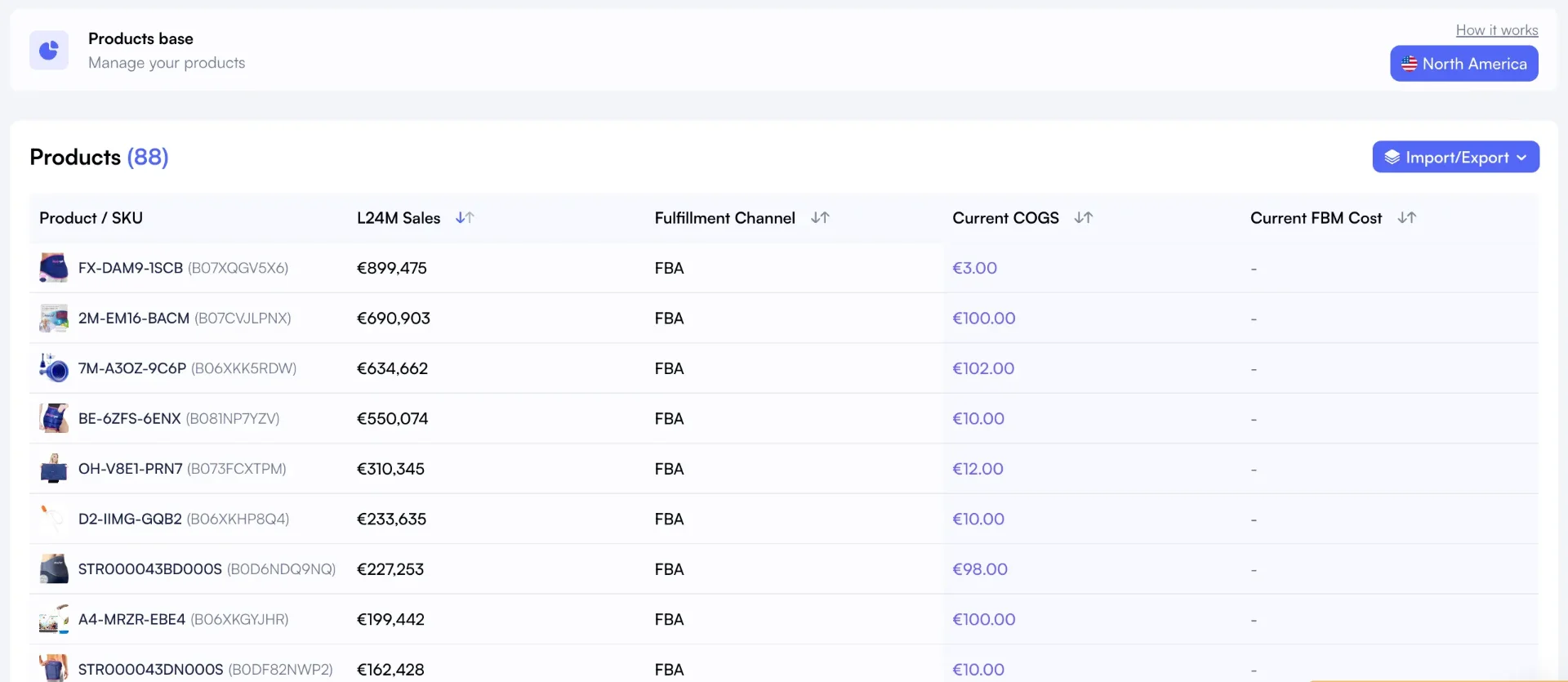Click the Products (88) heading

click(99, 157)
